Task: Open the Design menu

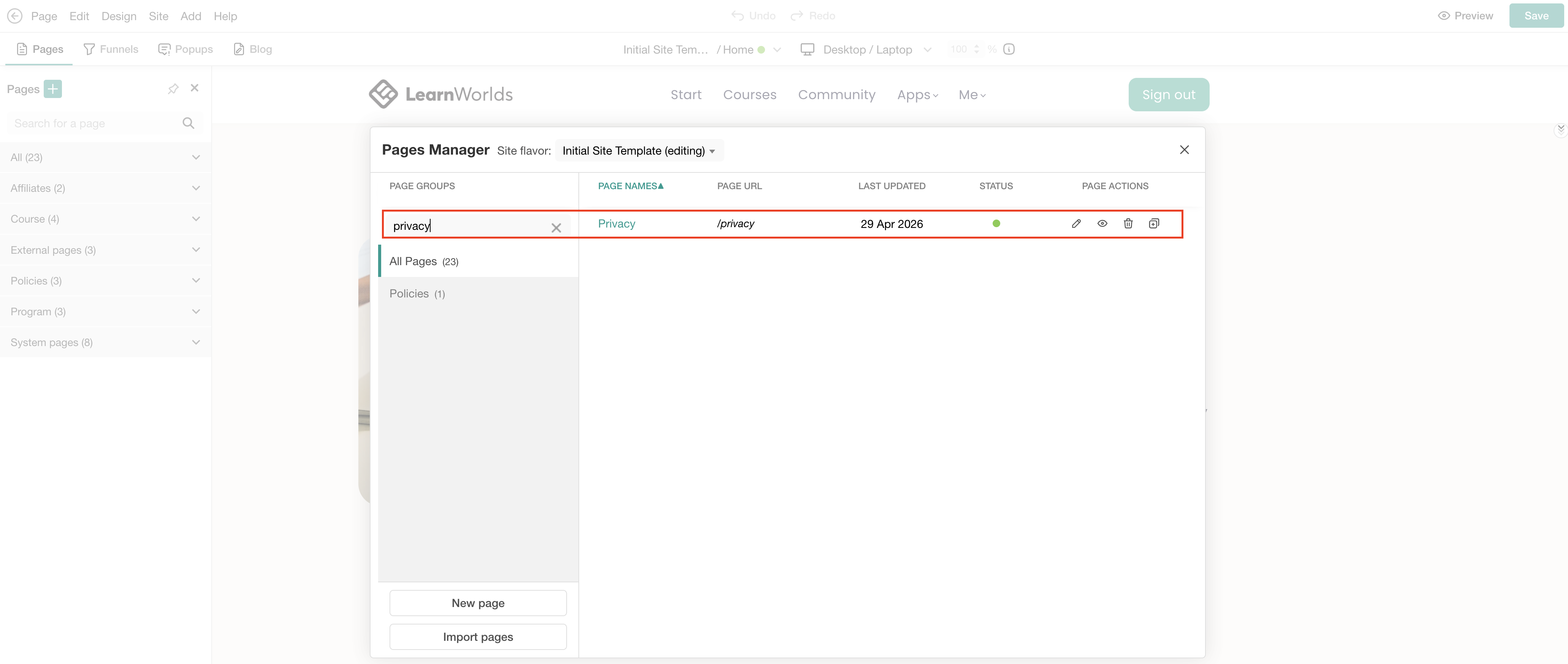Action: tap(119, 16)
